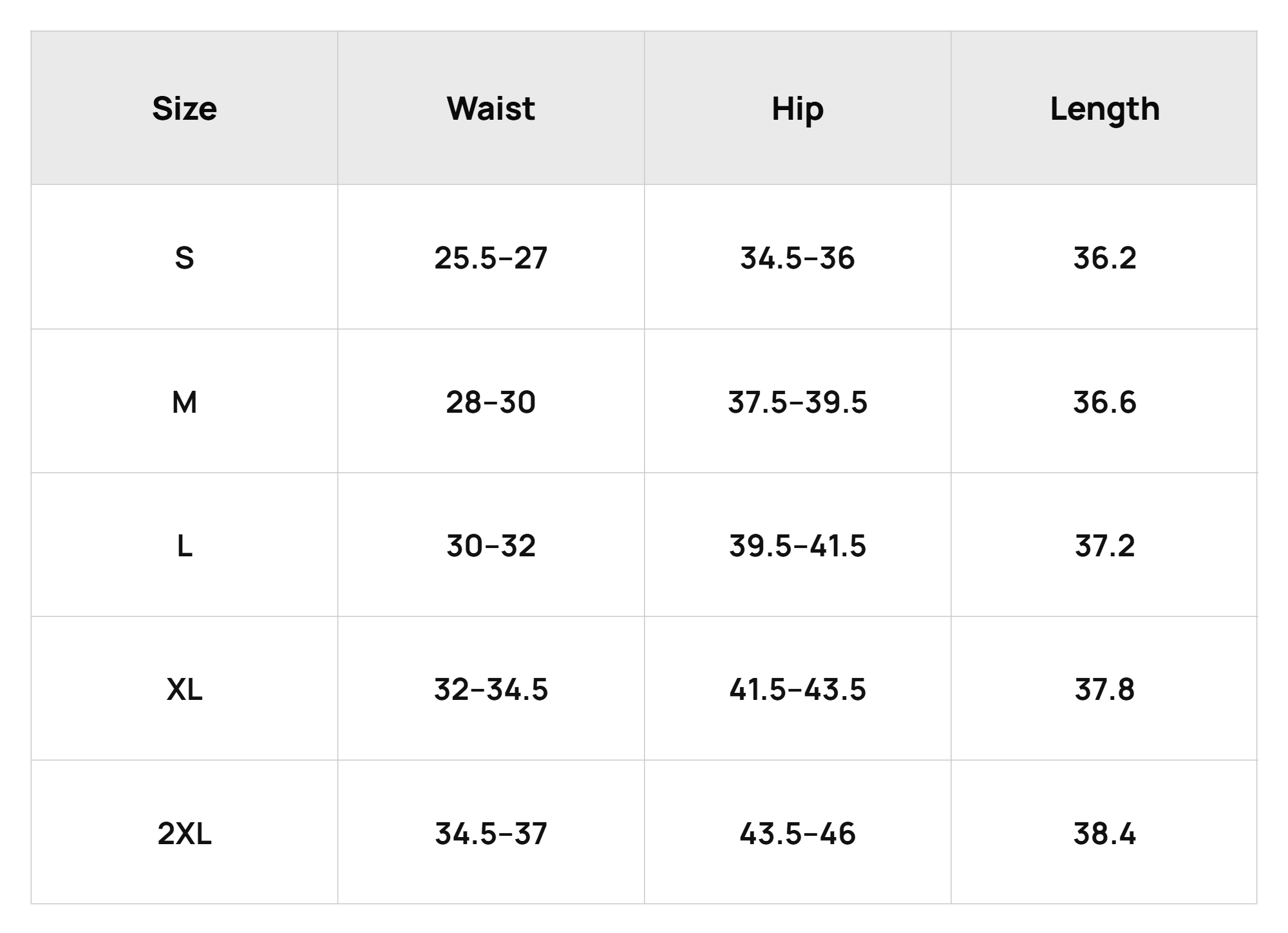Click waist value 25.5–27
The image size is (1288, 933).
(491, 258)
